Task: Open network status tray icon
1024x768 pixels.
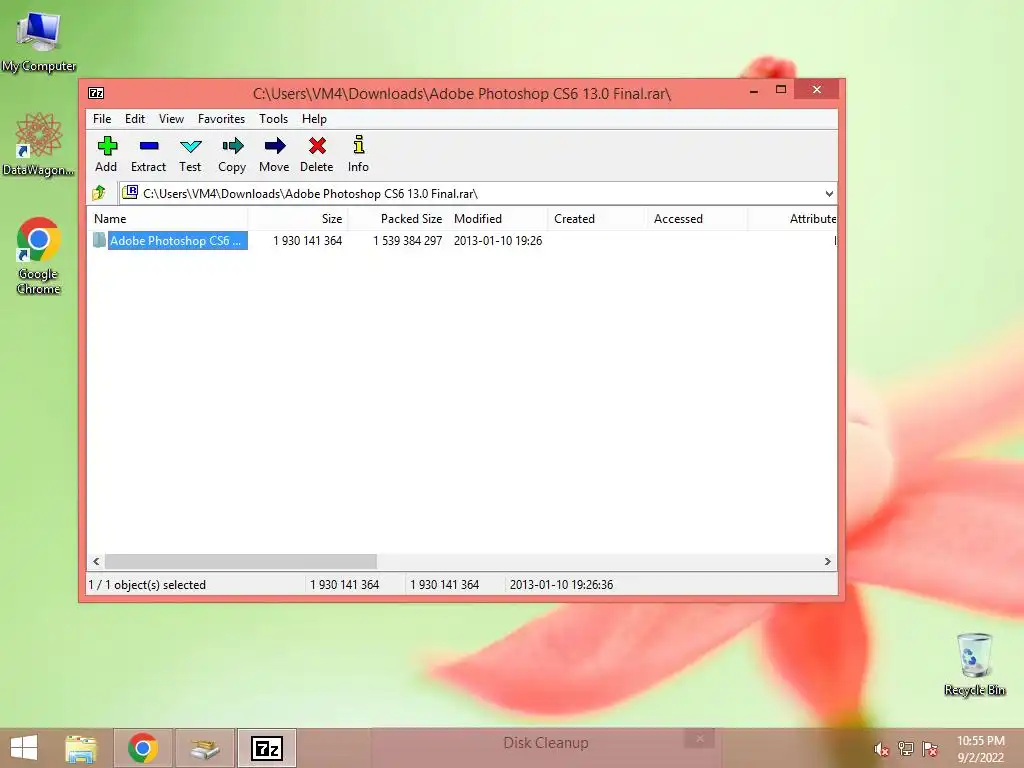Action: [x=906, y=748]
